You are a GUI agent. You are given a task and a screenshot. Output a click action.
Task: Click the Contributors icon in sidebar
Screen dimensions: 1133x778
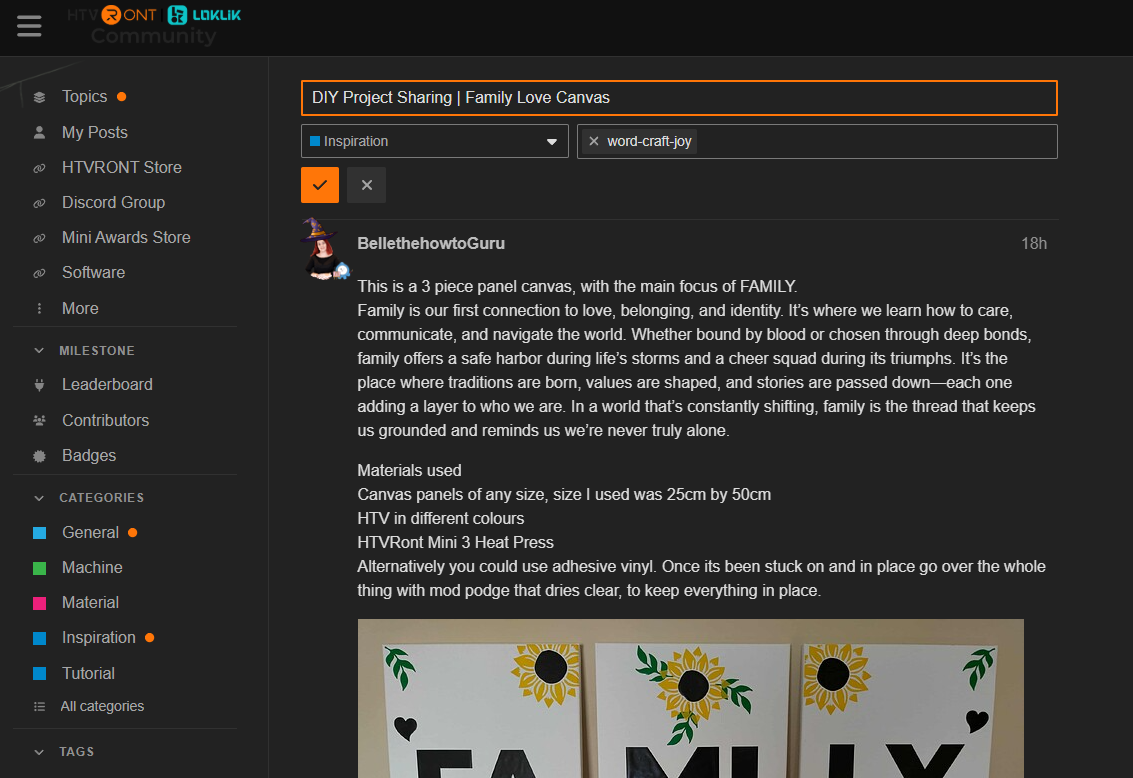coord(40,421)
